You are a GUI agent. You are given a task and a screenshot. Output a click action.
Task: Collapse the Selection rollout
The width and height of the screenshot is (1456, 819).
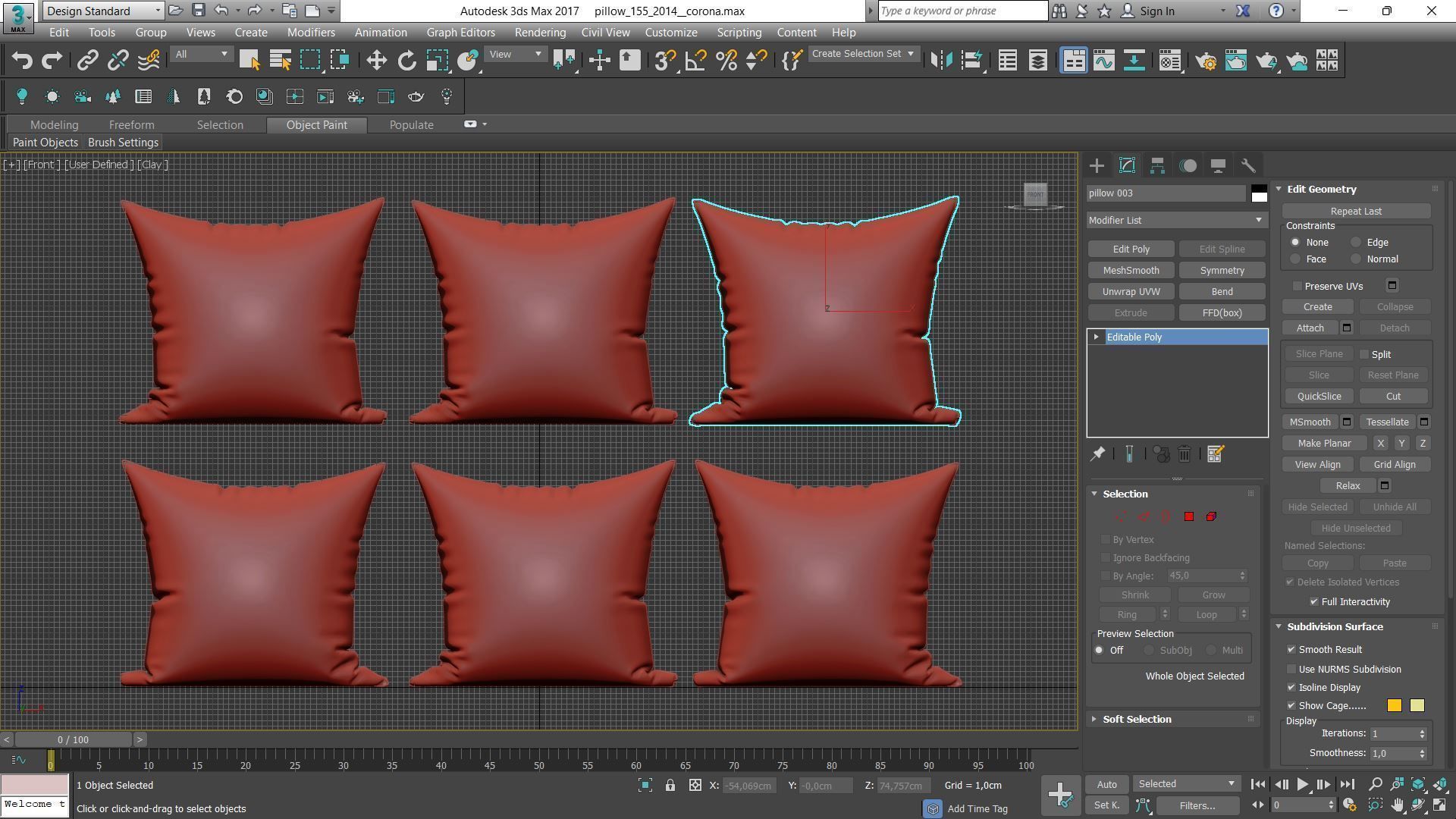point(1125,494)
